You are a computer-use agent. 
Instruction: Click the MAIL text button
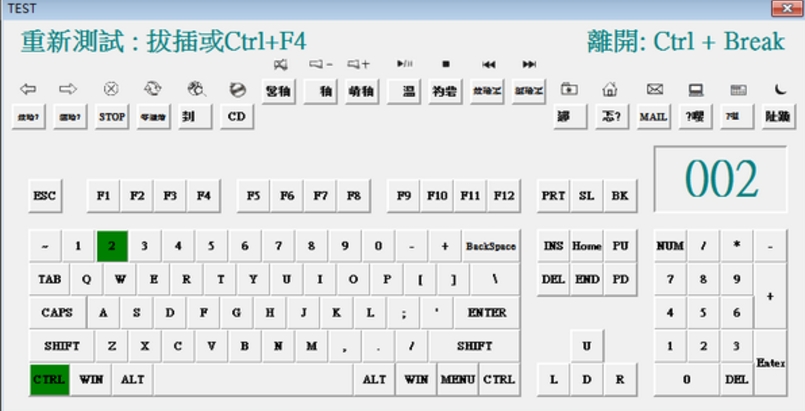tap(653, 117)
